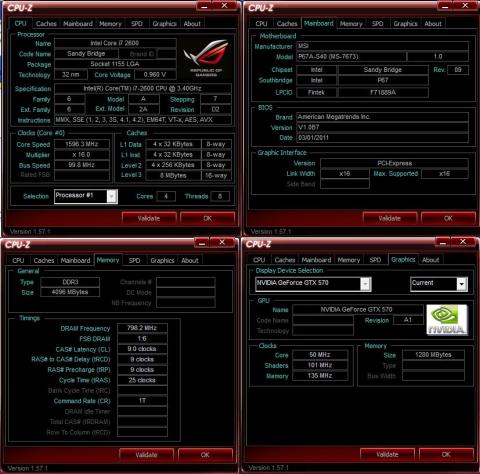Click OK in the CPU window
Viewport: 480px width, 474px height.
click(x=207, y=218)
